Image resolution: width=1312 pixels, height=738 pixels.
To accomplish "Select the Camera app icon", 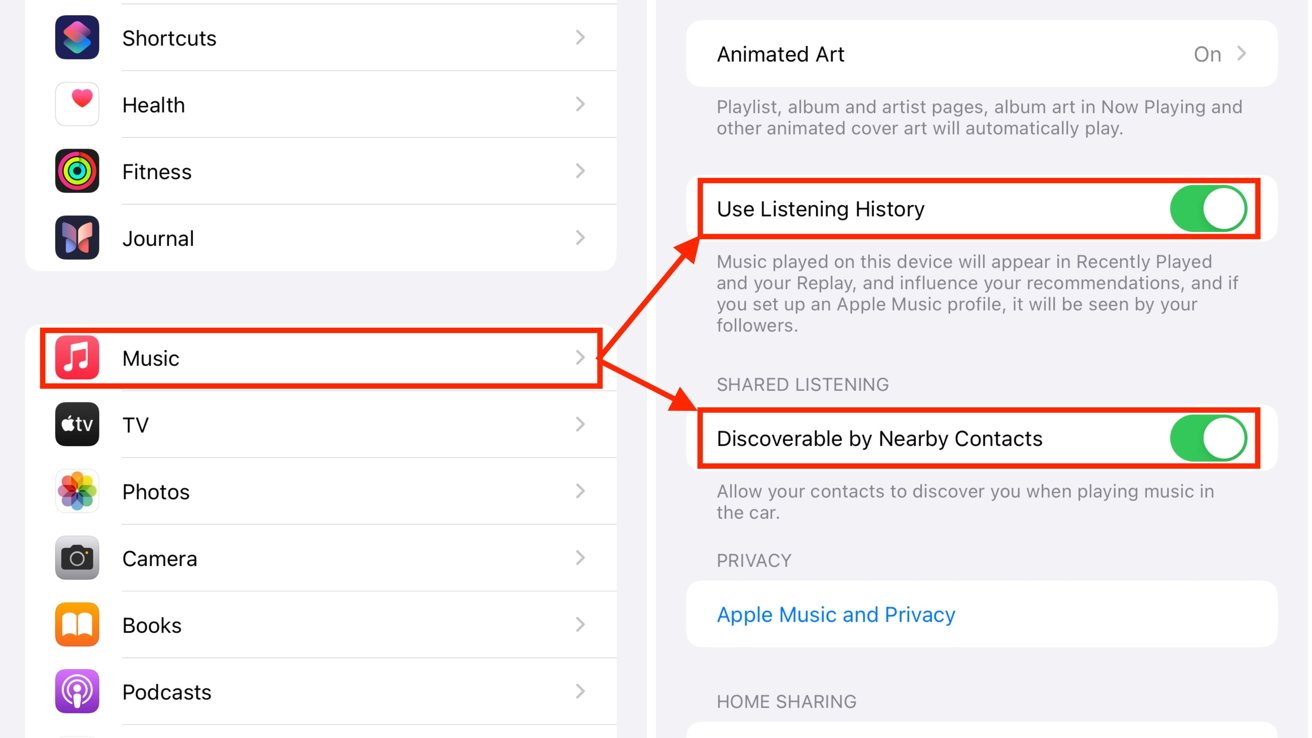I will pos(77,558).
